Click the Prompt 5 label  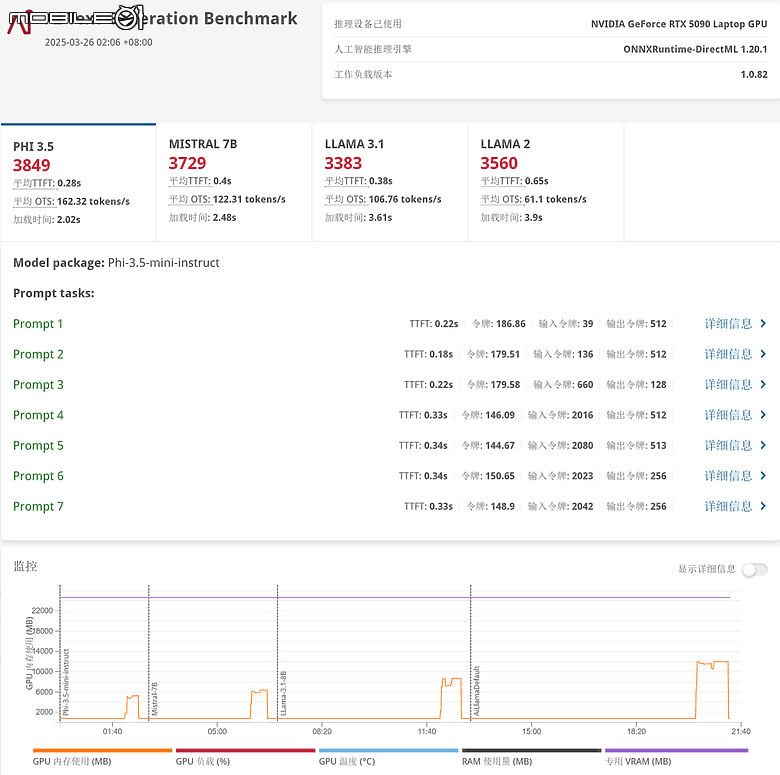(38, 445)
